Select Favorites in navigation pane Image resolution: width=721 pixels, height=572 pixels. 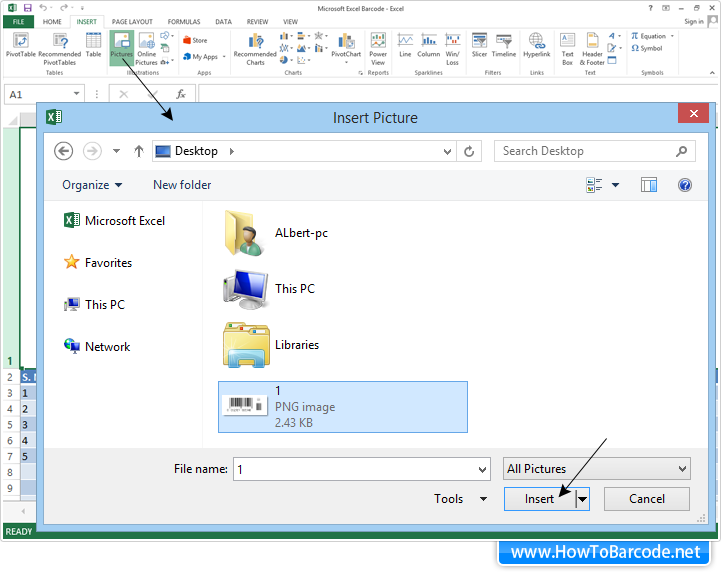[x=98, y=263]
